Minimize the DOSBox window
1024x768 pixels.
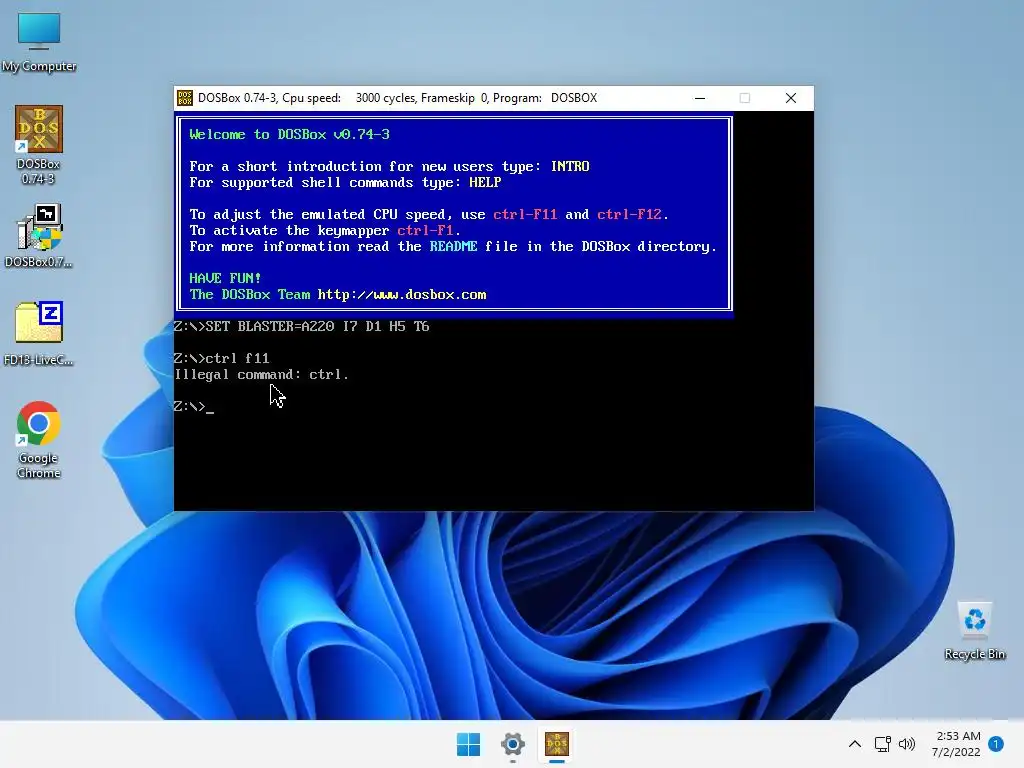[700, 98]
